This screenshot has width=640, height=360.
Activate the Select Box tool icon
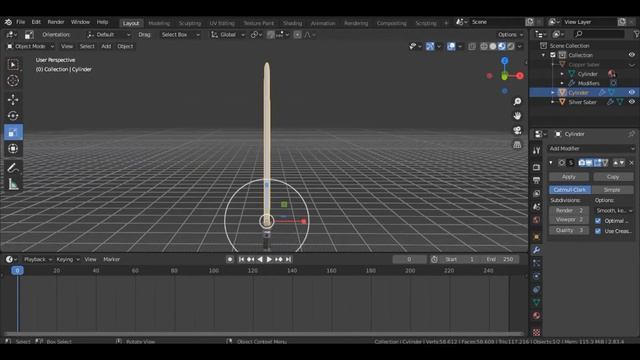coord(13,64)
